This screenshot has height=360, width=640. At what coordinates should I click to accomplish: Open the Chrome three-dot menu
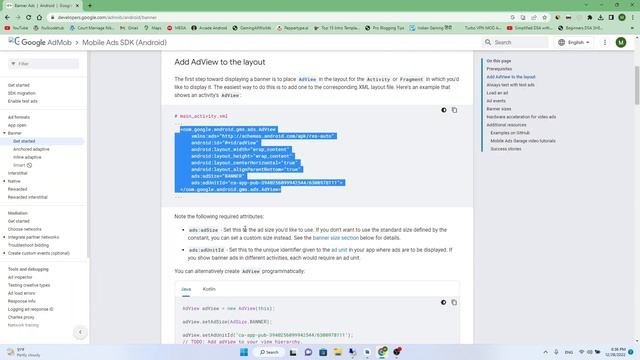click(x=633, y=18)
